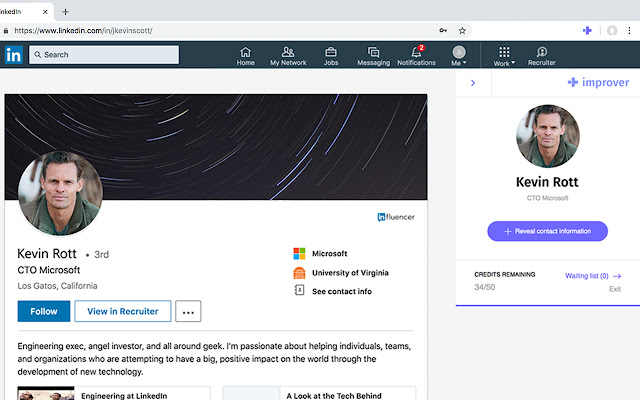This screenshot has width=640, height=400.
Task: Open the Recruiter icon
Action: click(x=542, y=56)
